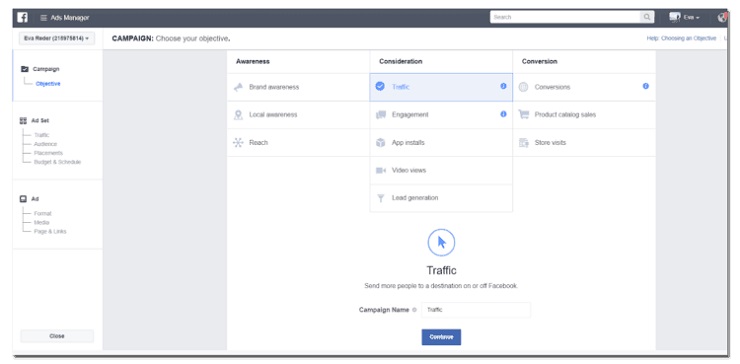Select the Brand awareness objective
740x364 pixels.
click(298, 87)
